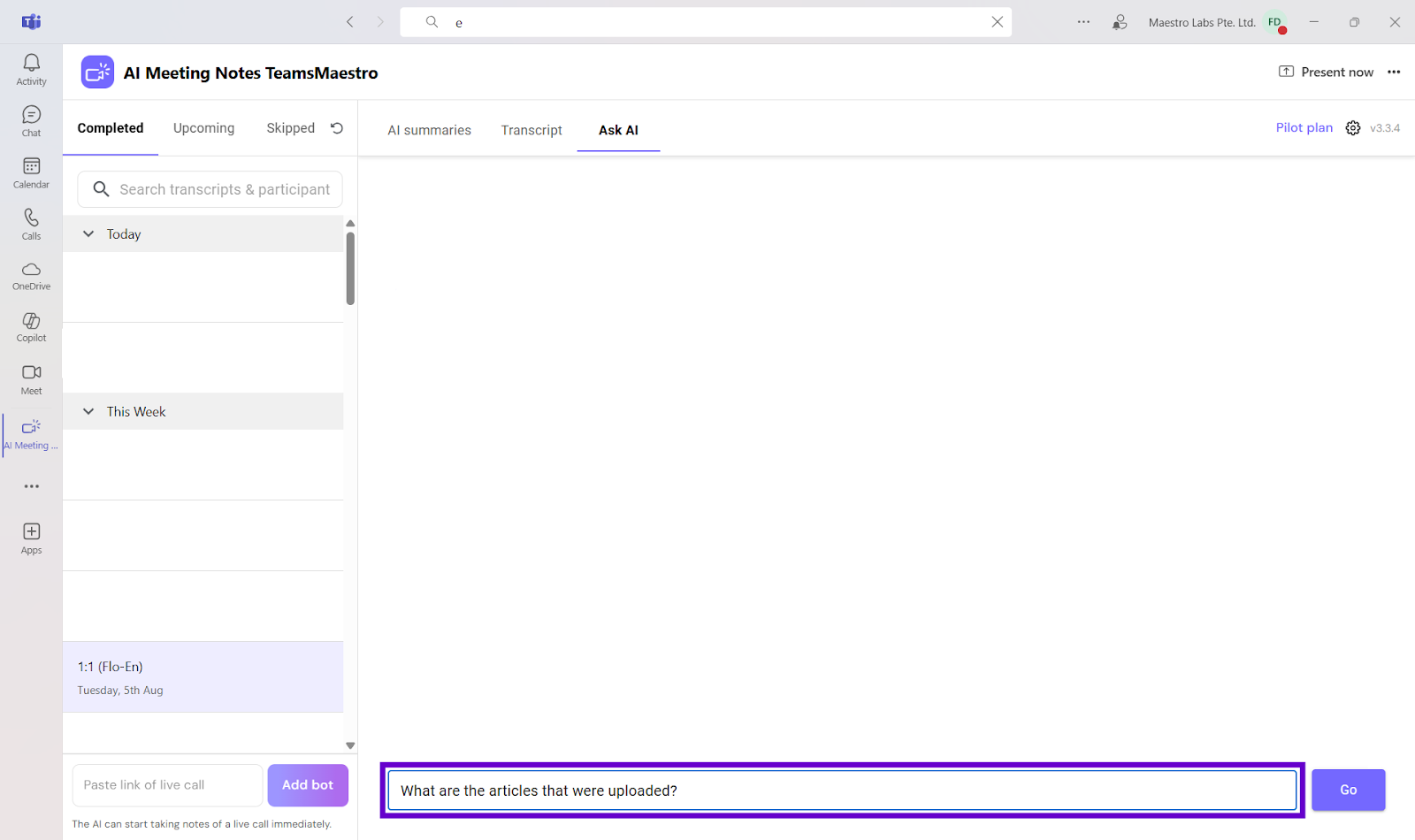Click the Tuesday, 5th Aug date text
This screenshot has height=840, width=1415.
pyautogui.click(x=120, y=691)
